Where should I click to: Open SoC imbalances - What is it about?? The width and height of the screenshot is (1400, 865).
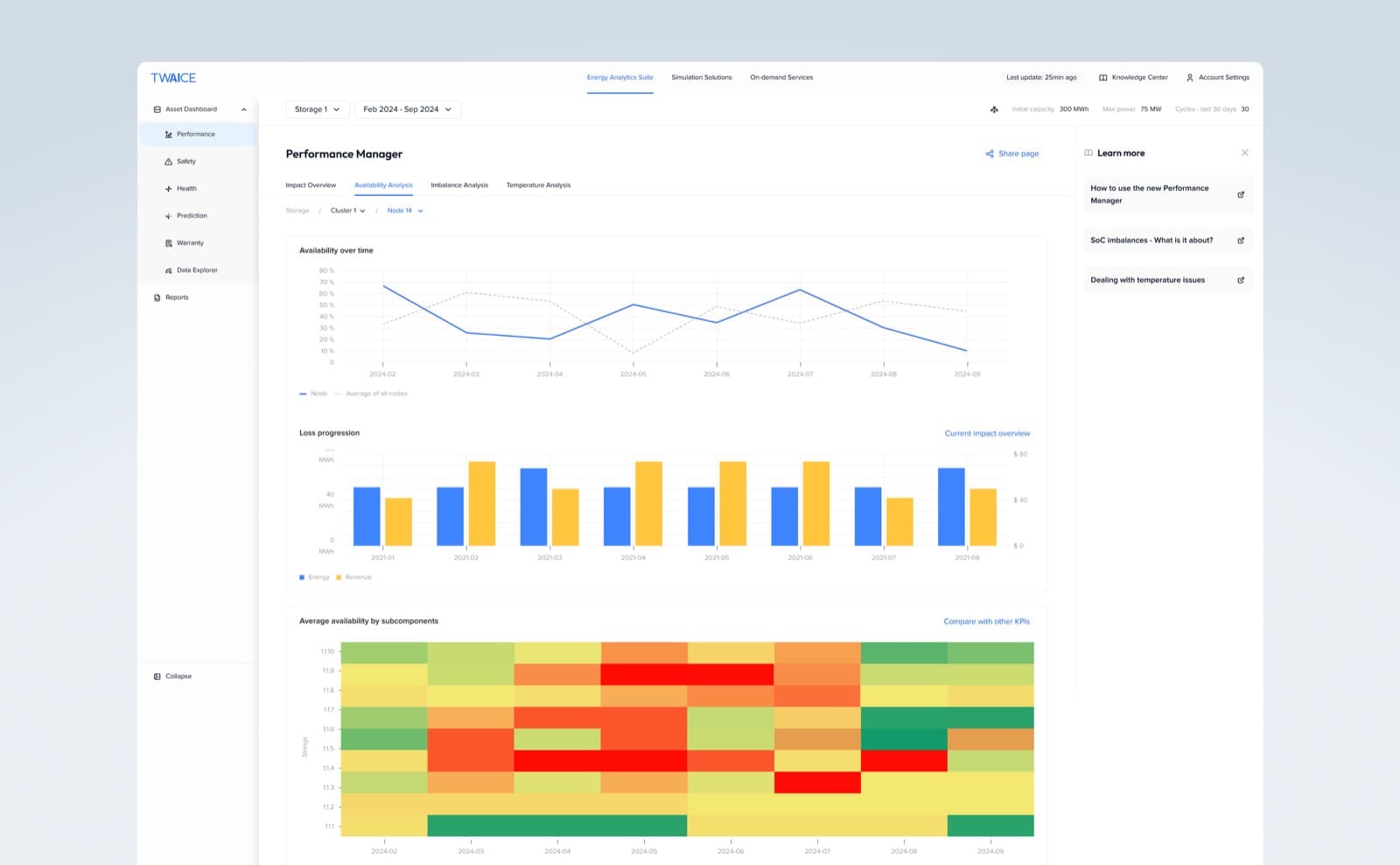click(1168, 241)
